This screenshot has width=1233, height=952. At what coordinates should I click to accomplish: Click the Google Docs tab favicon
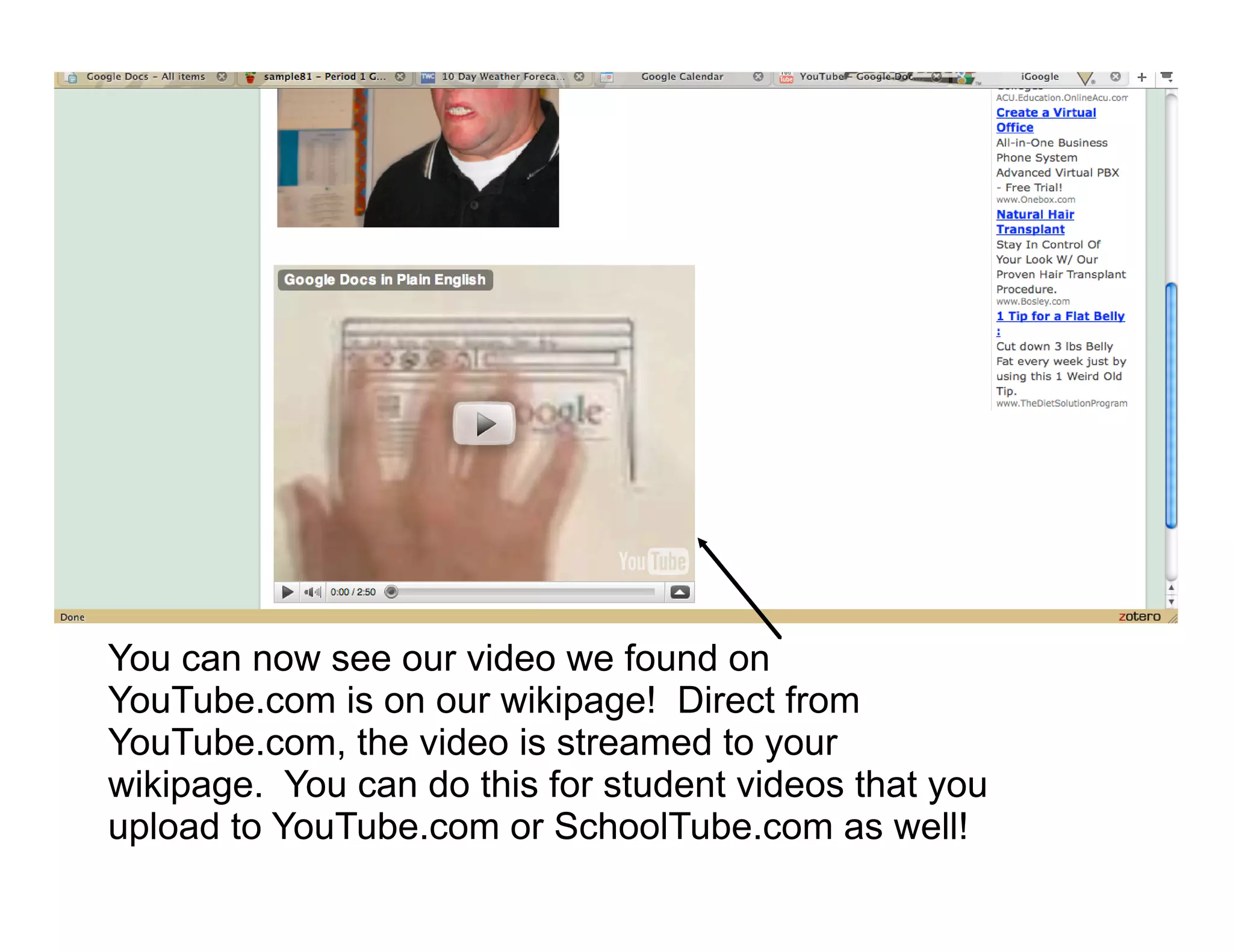pyautogui.click(x=72, y=78)
